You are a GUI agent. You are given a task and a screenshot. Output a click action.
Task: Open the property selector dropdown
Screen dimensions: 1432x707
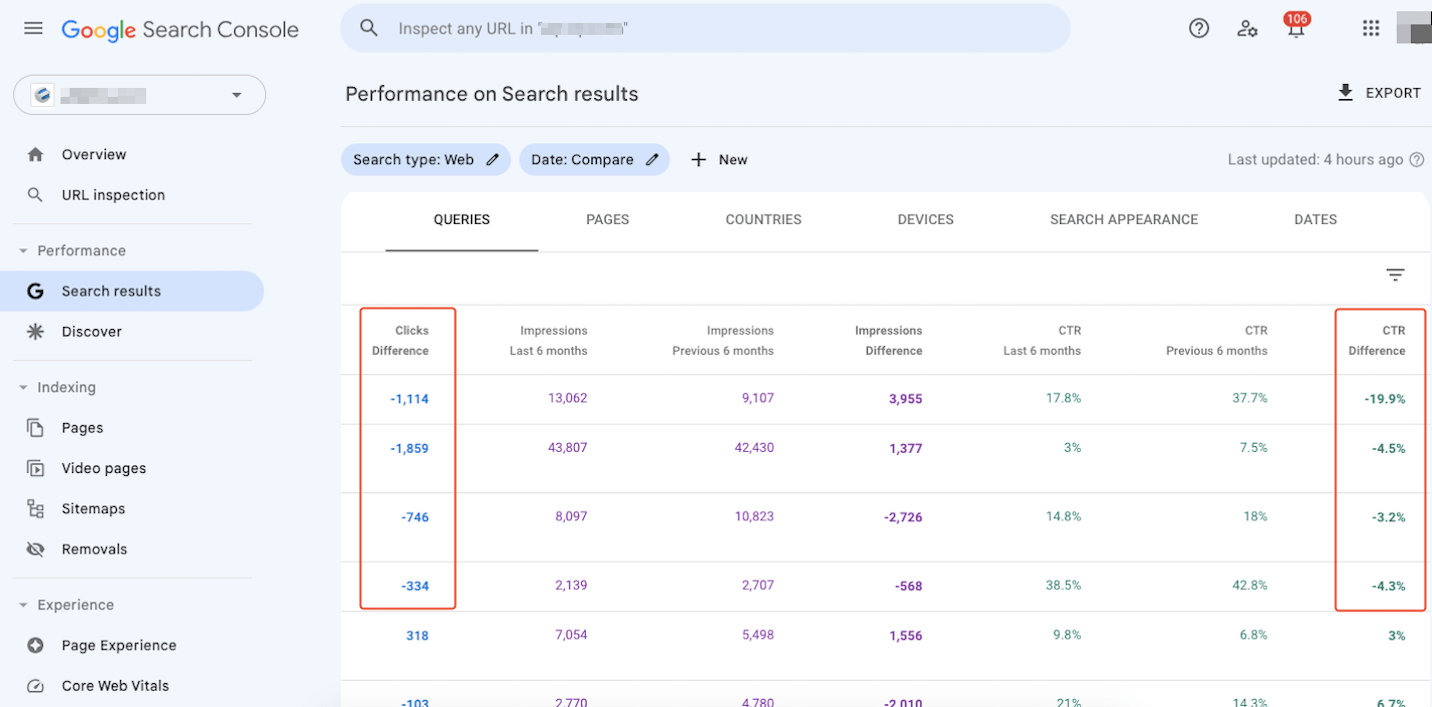coord(139,95)
